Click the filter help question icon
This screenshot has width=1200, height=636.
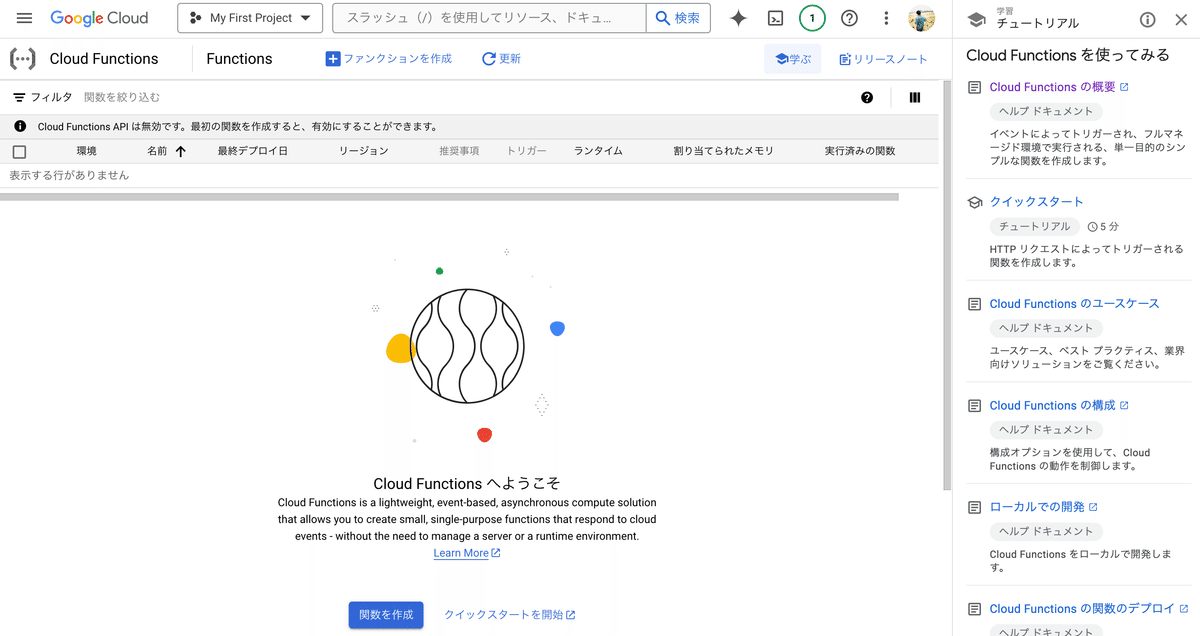(x=867, y=97)
